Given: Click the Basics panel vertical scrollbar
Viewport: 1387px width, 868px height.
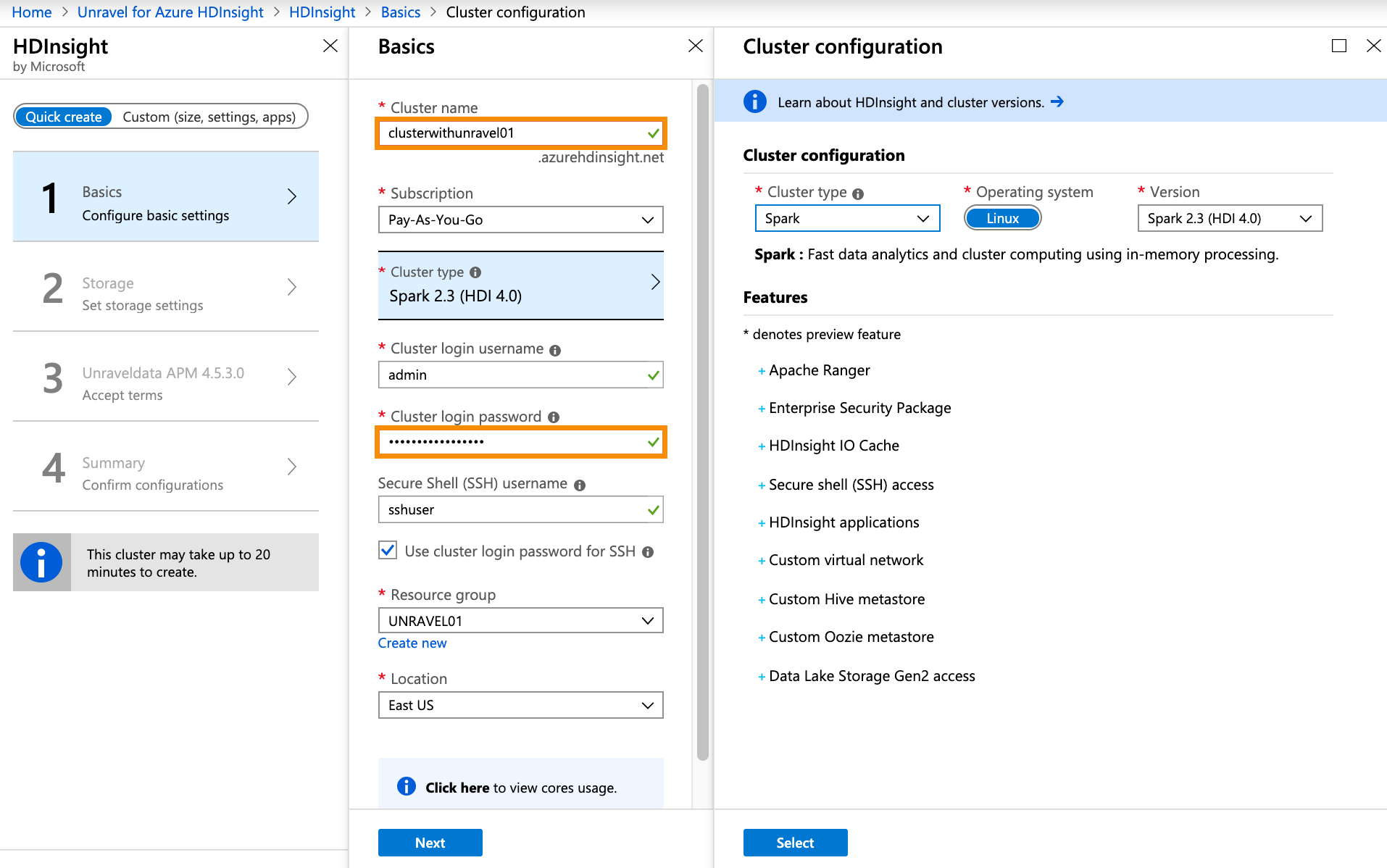Looking at the screenshot, I should (x=702, y=423).
